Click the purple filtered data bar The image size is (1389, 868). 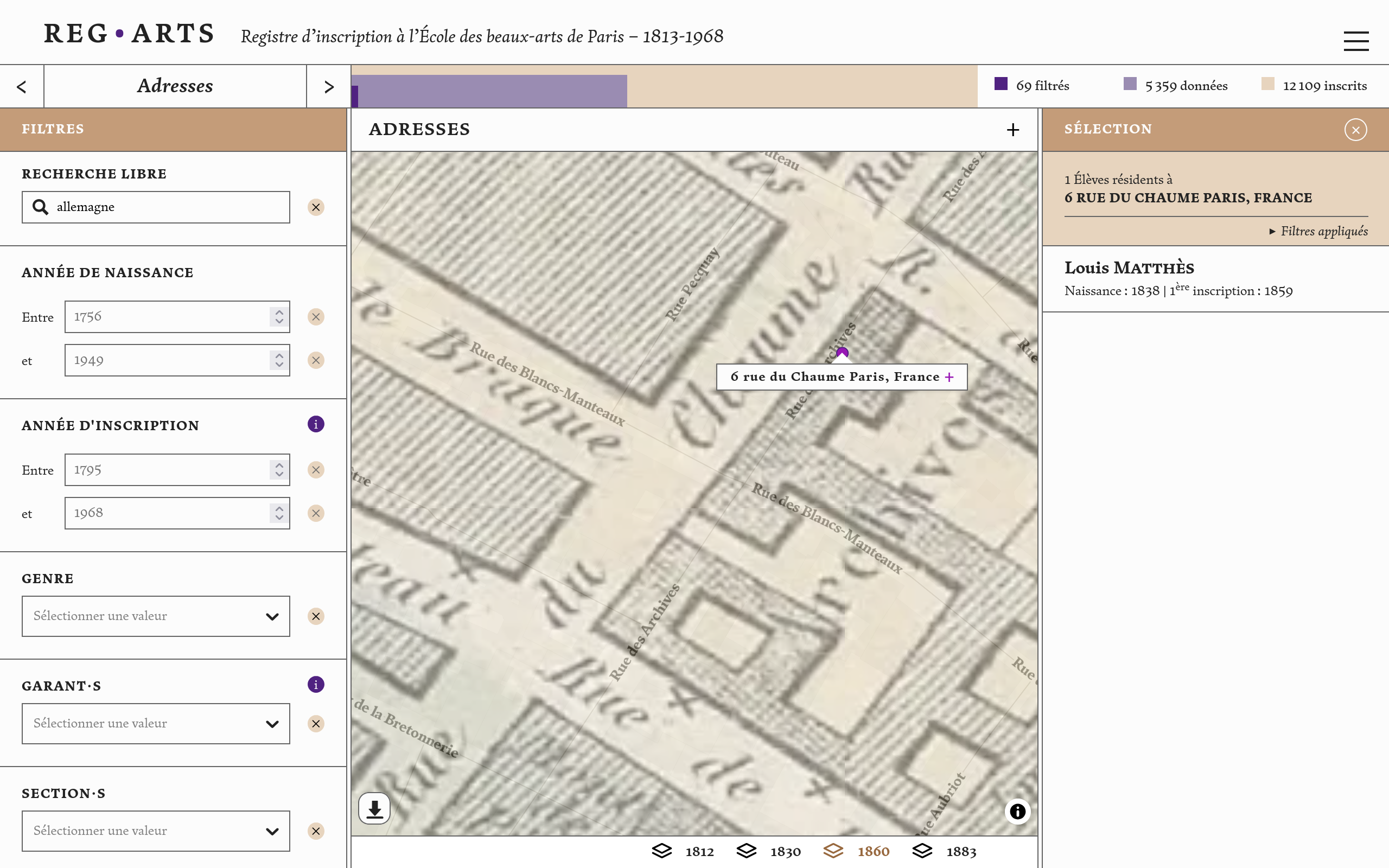coord(355,96)
